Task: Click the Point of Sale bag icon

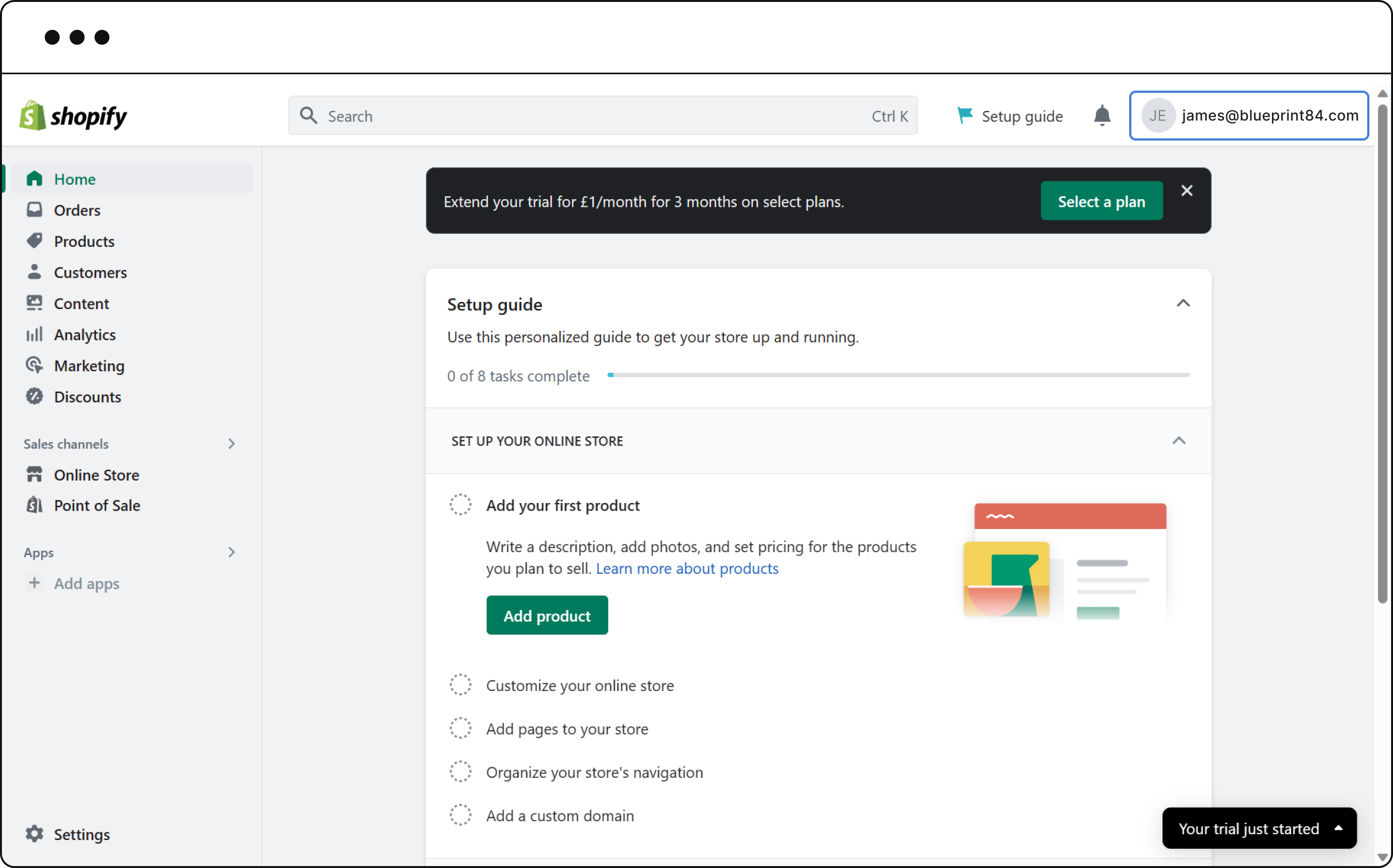Action: click(34, 504)
